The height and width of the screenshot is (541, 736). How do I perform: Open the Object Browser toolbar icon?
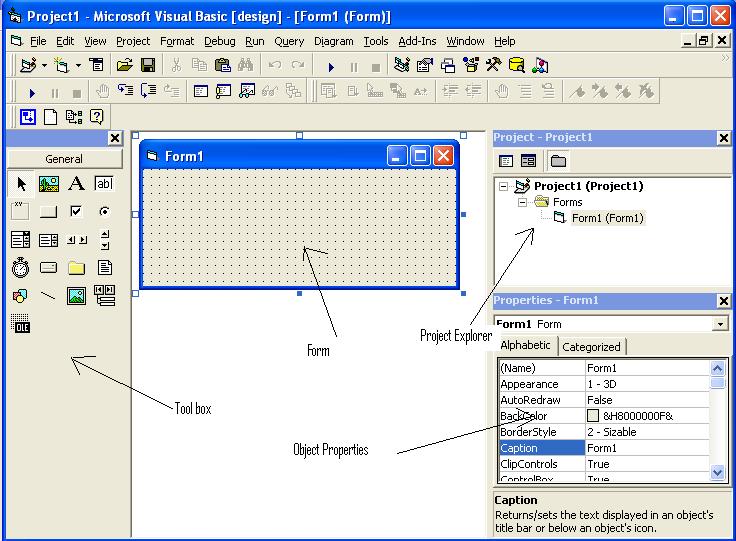pyautogui.click(x=471, y=65)
